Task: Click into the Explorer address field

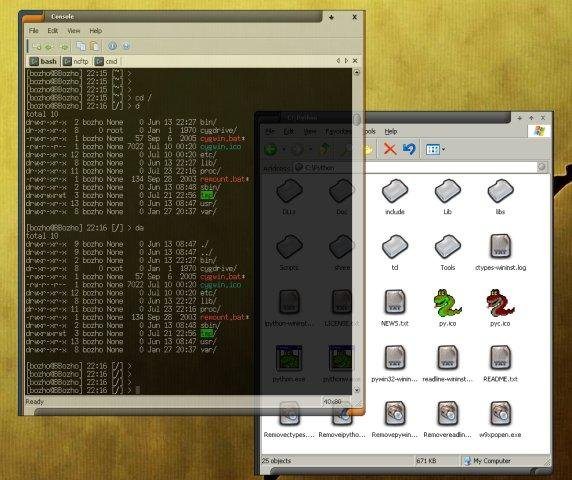Action: tap(415, 167)
